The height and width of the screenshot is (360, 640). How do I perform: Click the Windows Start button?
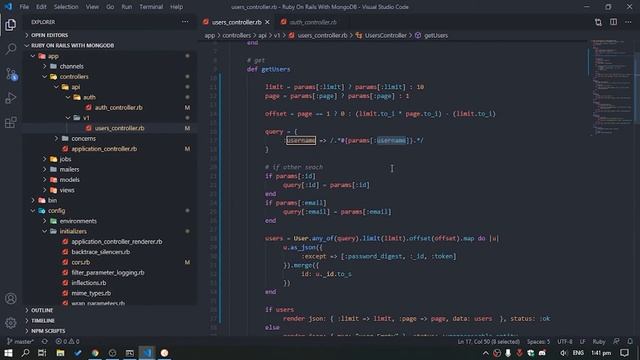click(8, 353)
